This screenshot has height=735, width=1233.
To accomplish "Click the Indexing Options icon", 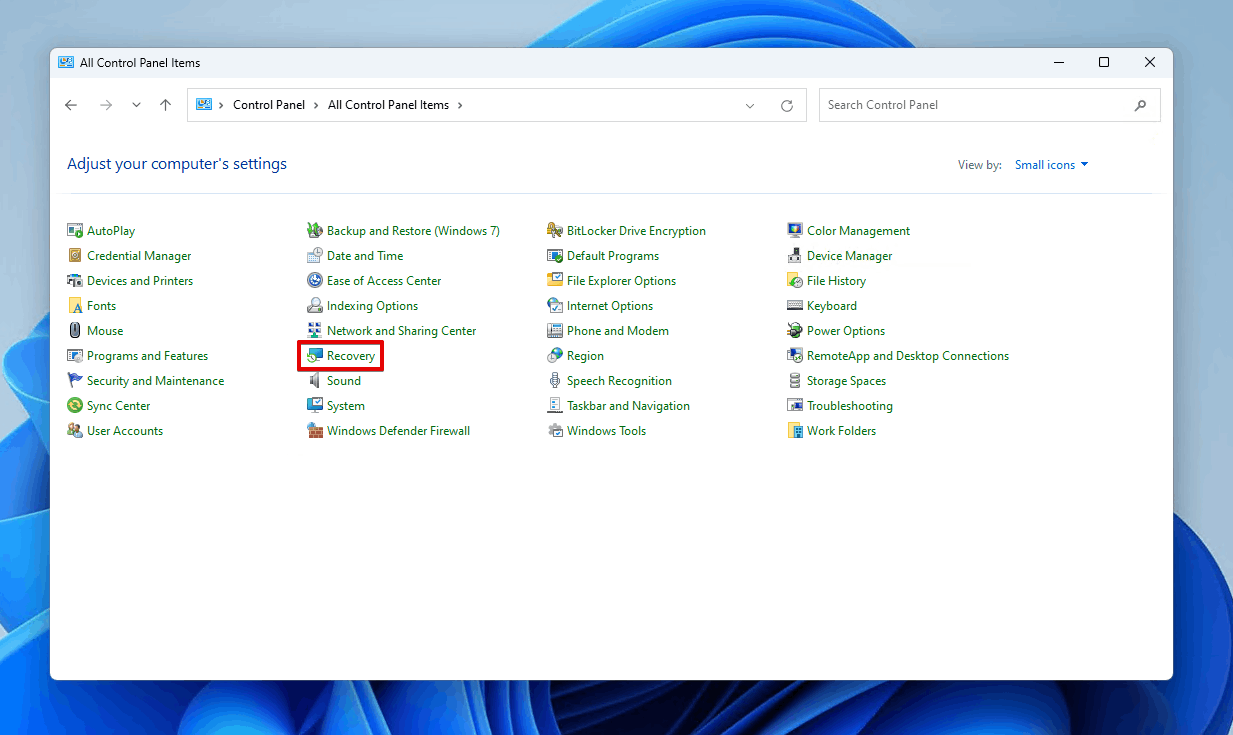I will pyautogui.click(x=315, y=306).
